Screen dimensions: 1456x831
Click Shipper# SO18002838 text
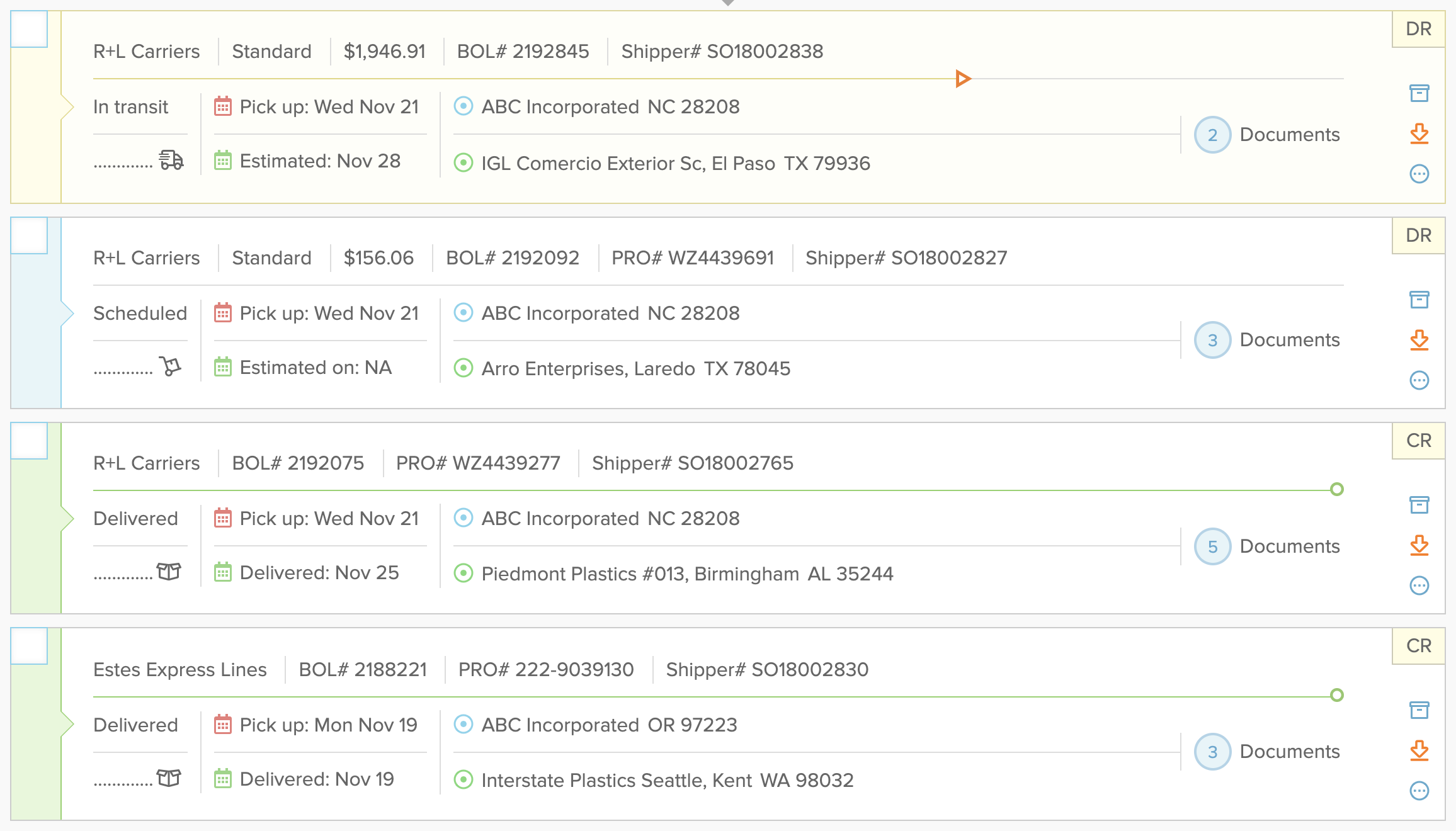point(722,52)
